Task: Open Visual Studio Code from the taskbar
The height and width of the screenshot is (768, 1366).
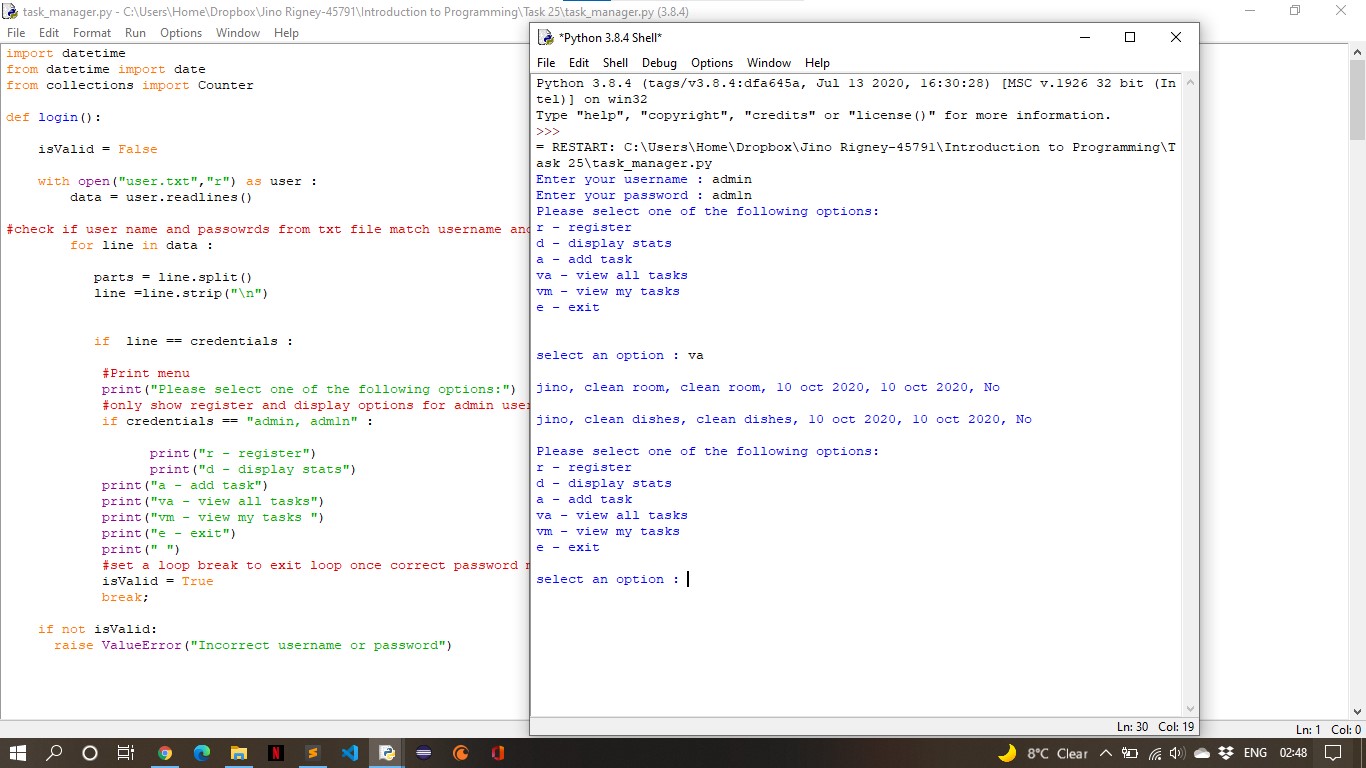Action: click(349, 753)
